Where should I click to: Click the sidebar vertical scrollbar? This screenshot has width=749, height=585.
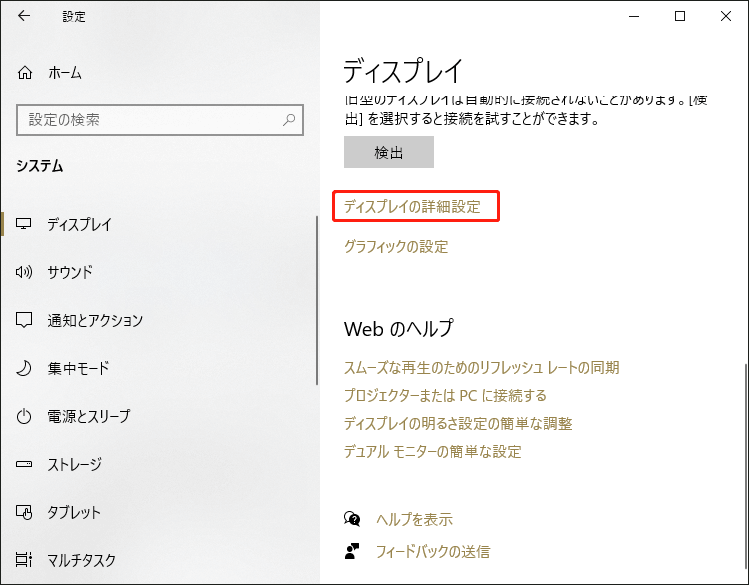(x=317, y=300)
